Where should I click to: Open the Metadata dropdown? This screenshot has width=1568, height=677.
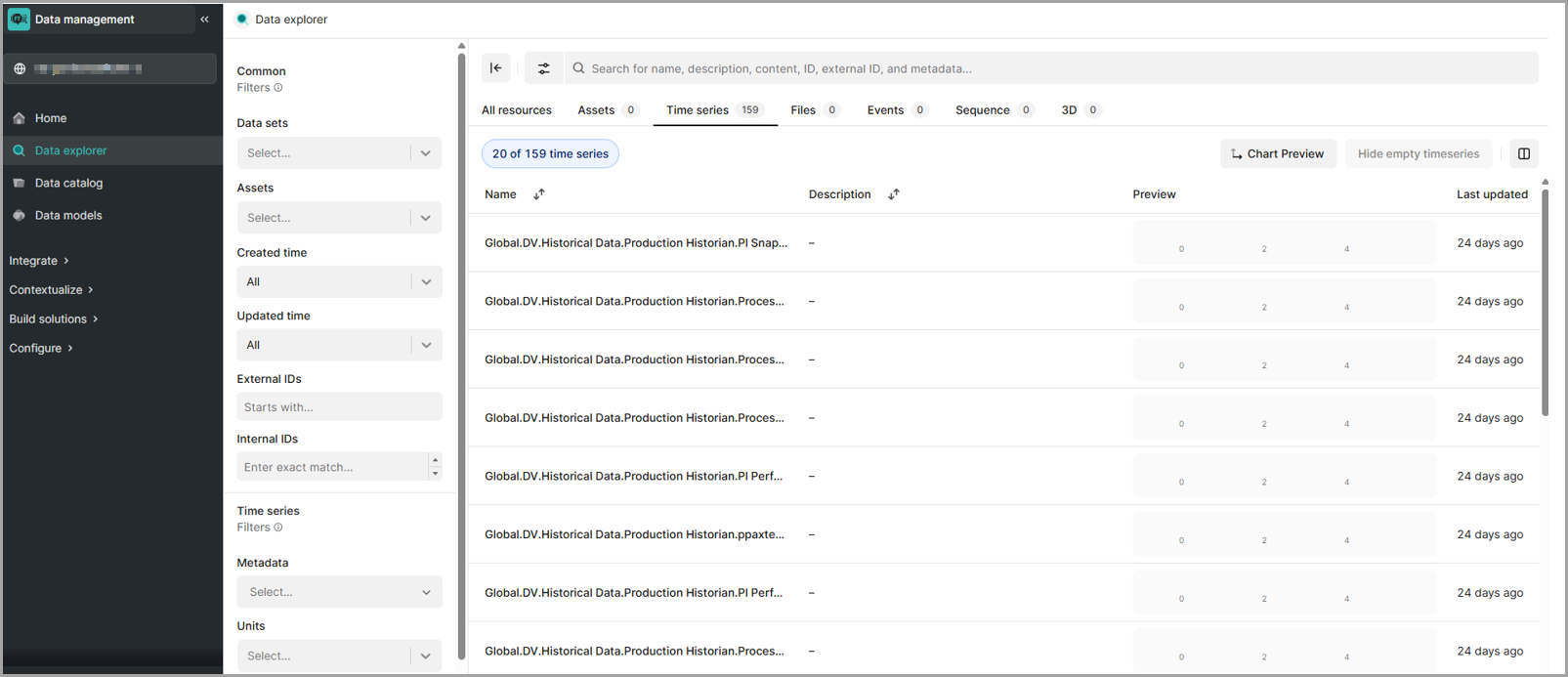[339, 592]
